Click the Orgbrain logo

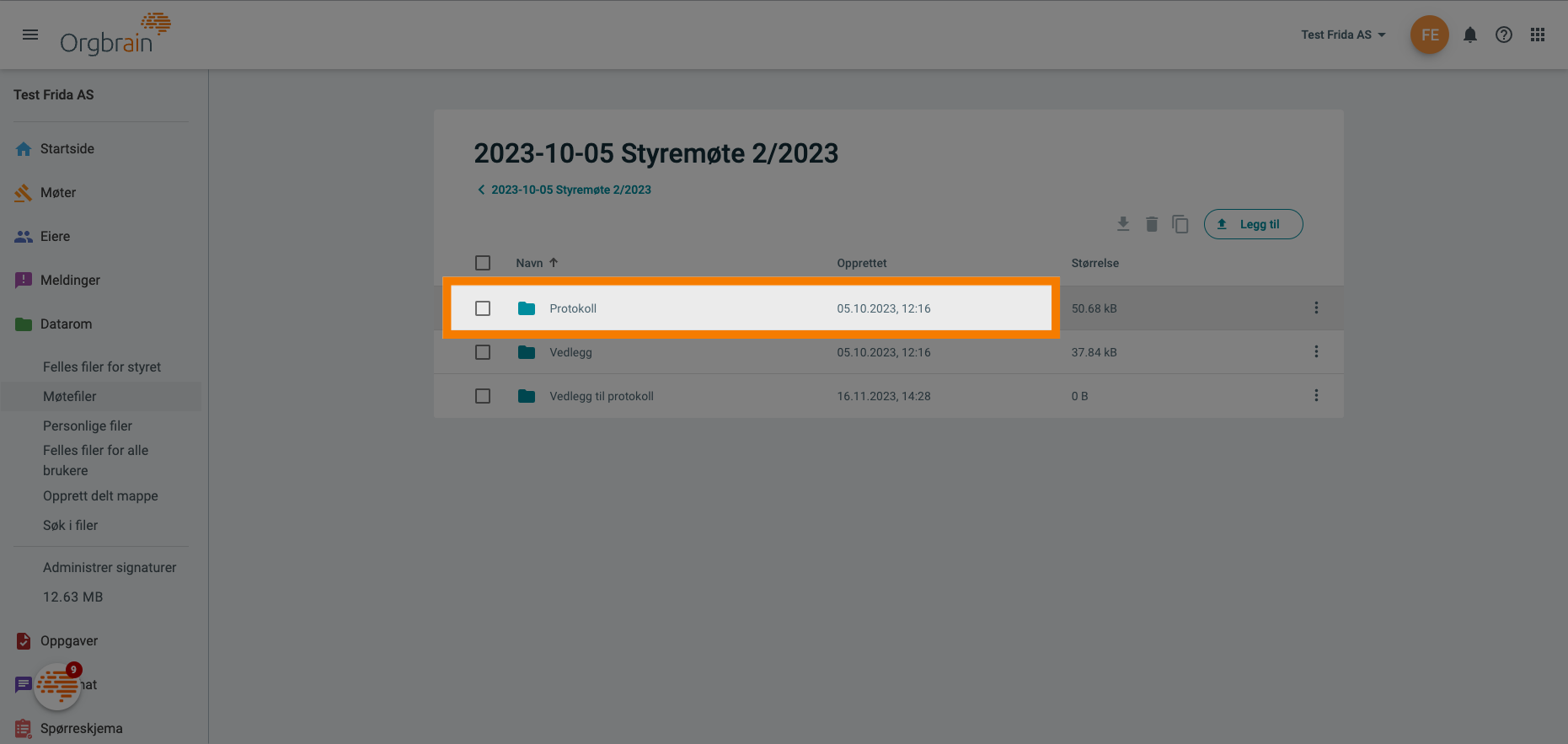pos(115,35)
